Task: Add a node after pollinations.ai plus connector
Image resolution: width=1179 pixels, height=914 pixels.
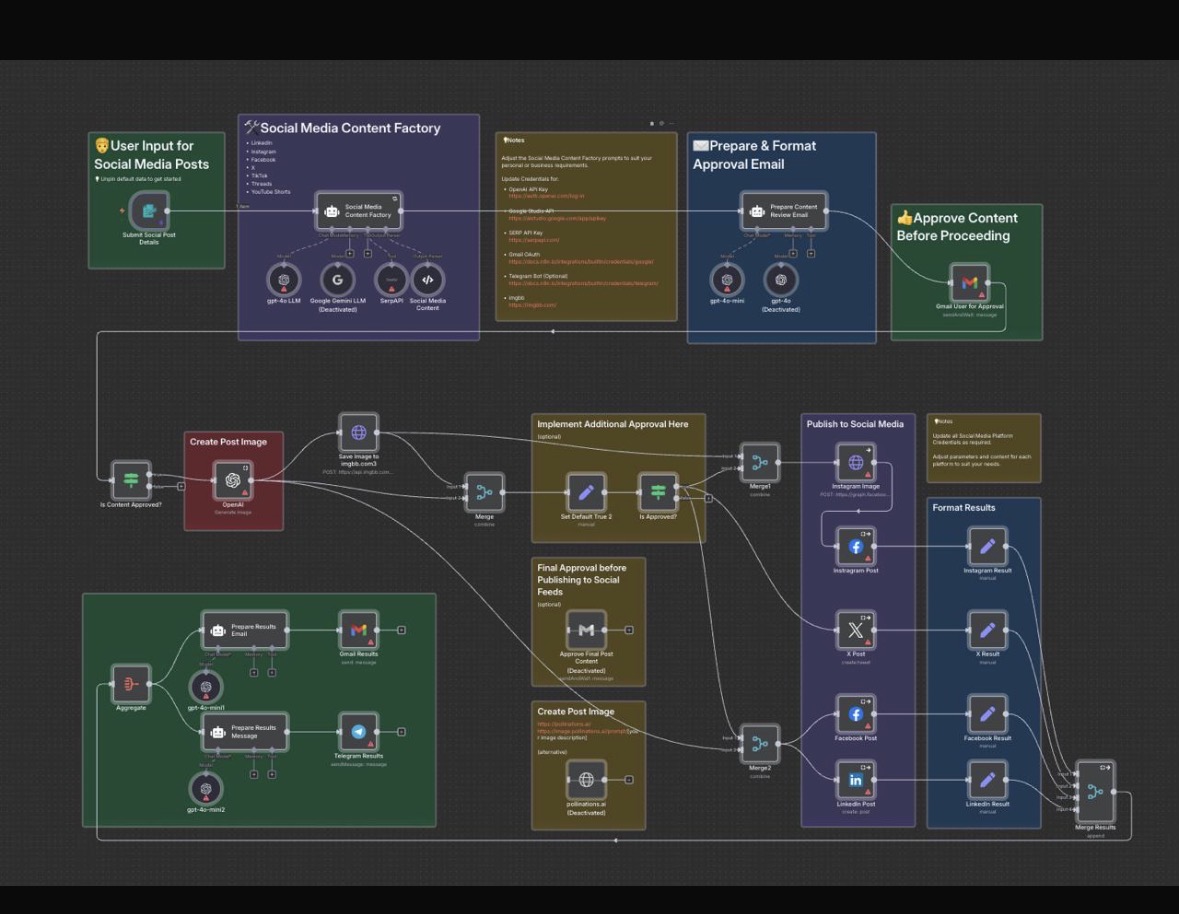Action: [x=629, y=780]
